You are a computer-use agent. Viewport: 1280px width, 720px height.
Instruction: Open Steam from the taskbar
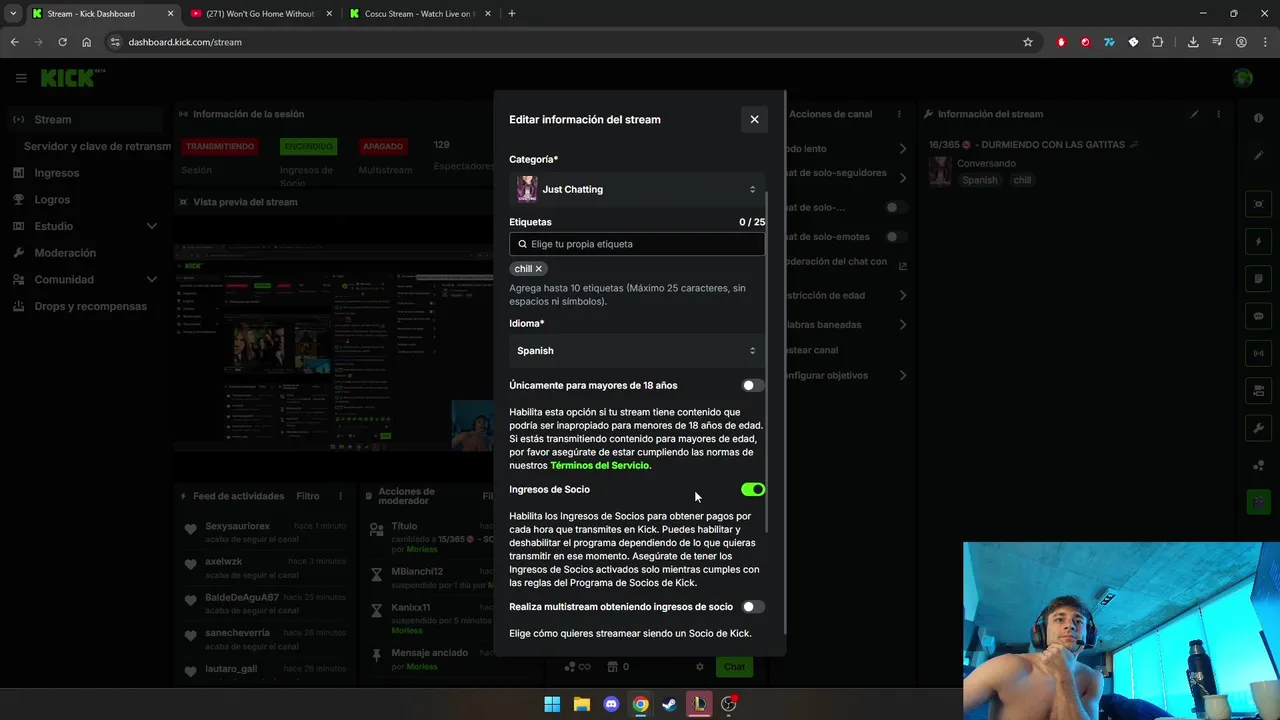coord(670,704)
